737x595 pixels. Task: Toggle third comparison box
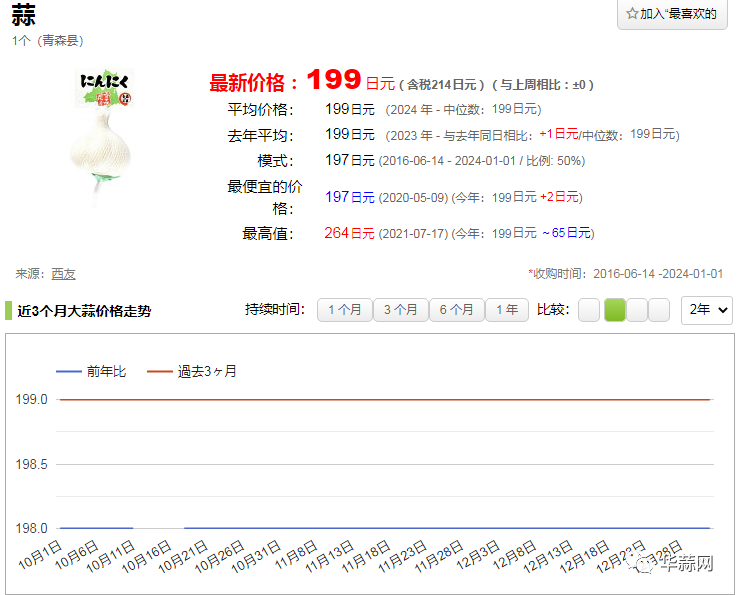[637, 310]
